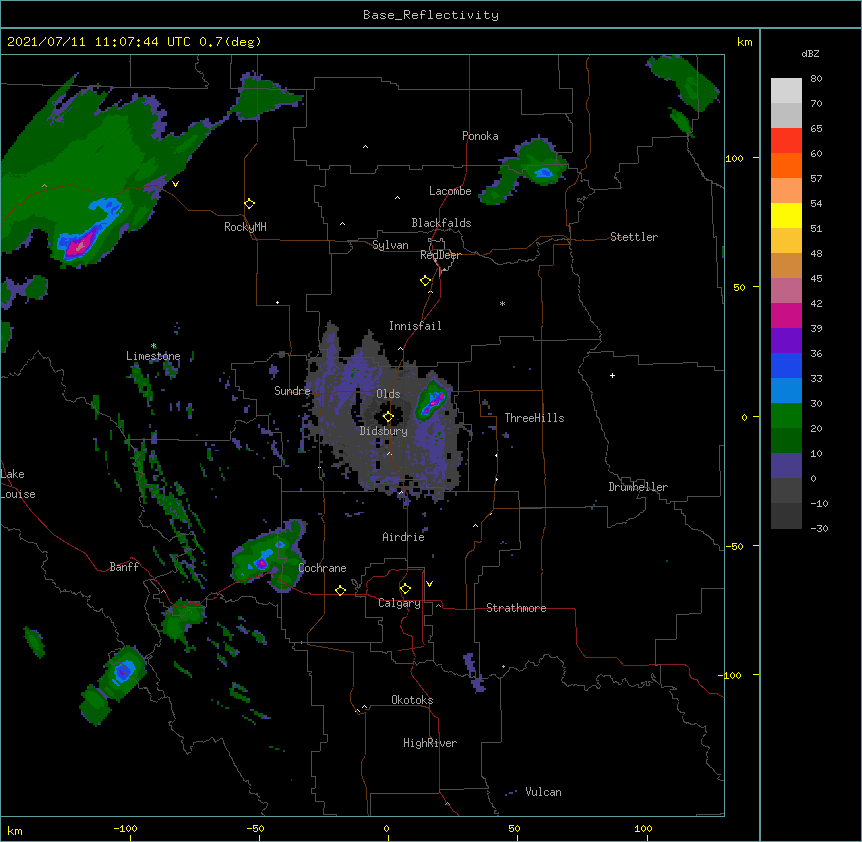The height and width of the screenshot is (842, 862).
Task: Click the yellow diamond radar marker near Olds
Action: point(388,417)
